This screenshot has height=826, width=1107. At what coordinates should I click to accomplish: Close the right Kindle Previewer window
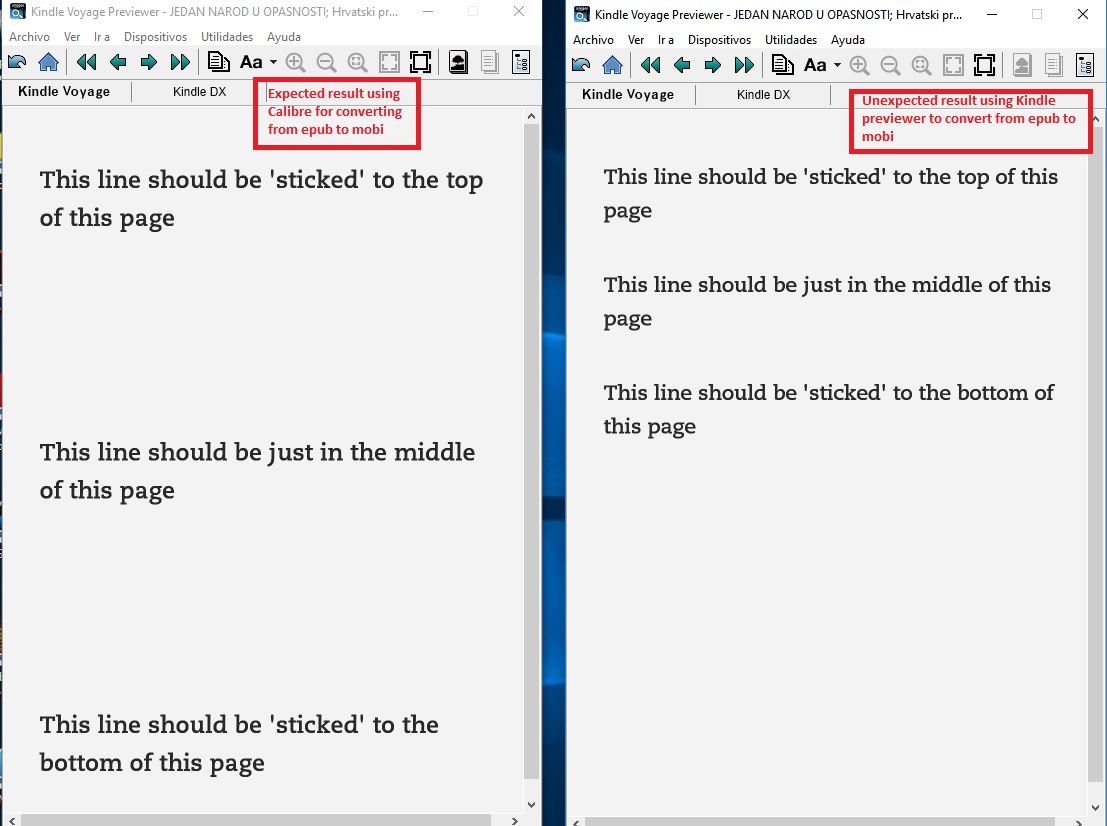[1083, 14]
